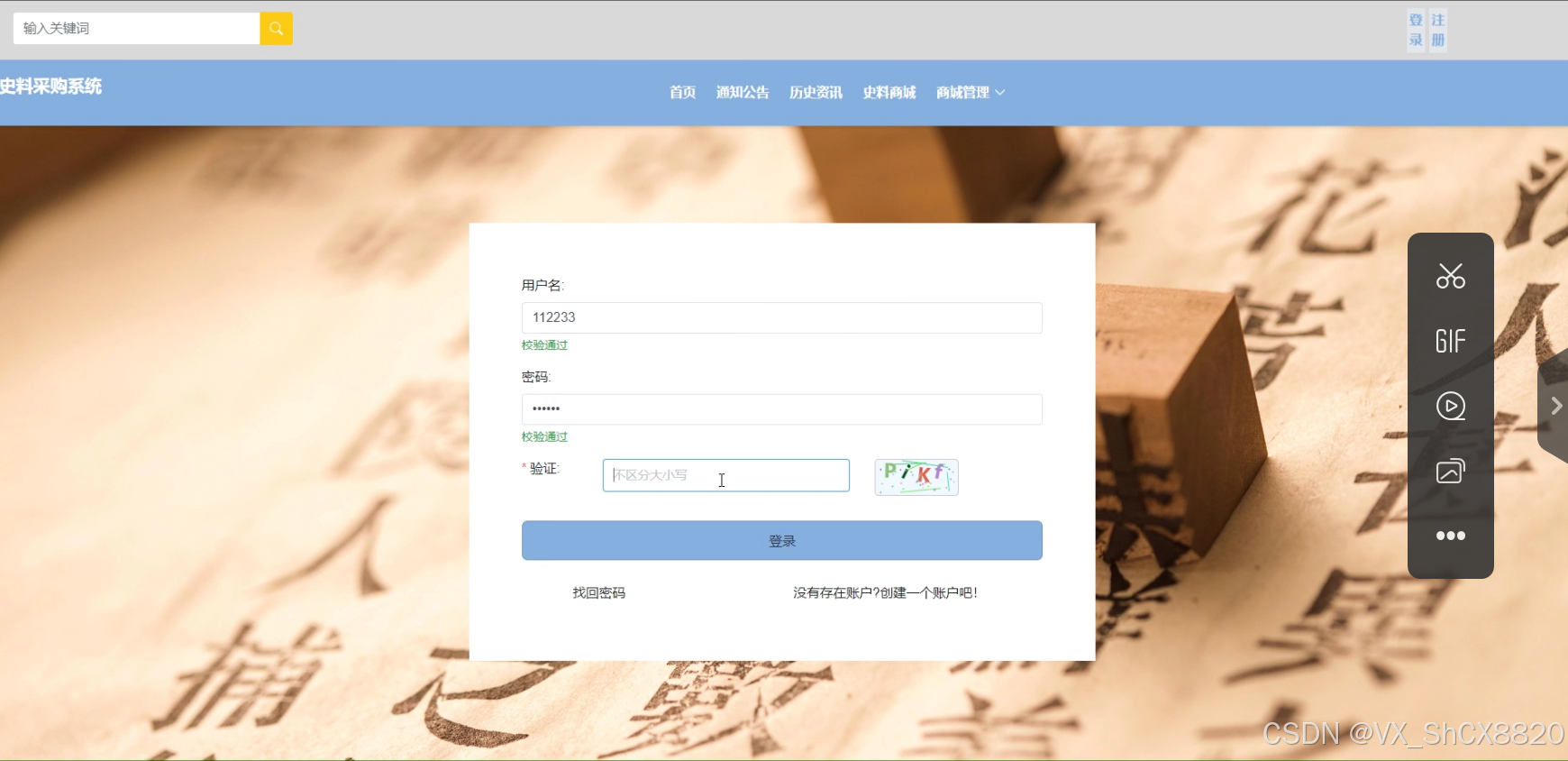The image size is (1568, 761).
Task: Open the 找回密码 link
Action: pyautogui.click(x=598, y=592)
